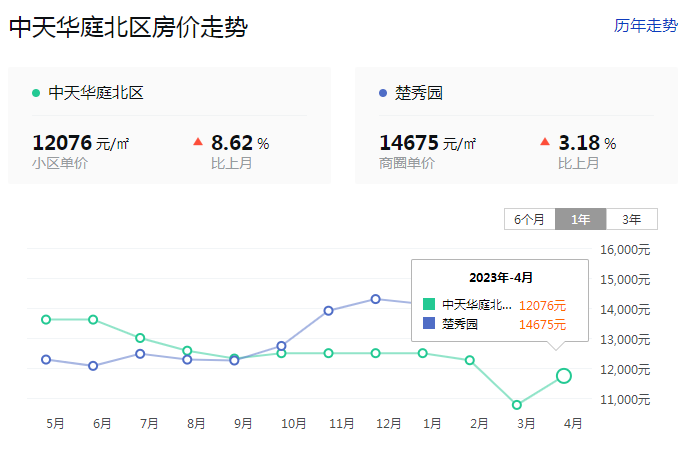Select the blue June data point
The image size is (695, 452).
pyautogui.click(x=93, y=366)
